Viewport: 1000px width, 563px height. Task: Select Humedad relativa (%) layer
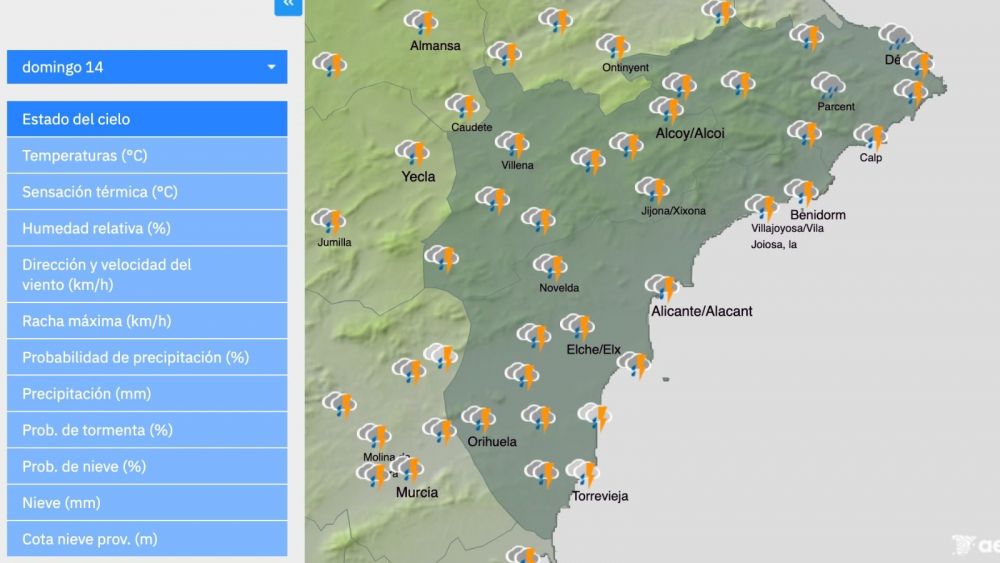pyautogui.click(x=147, y=228)
